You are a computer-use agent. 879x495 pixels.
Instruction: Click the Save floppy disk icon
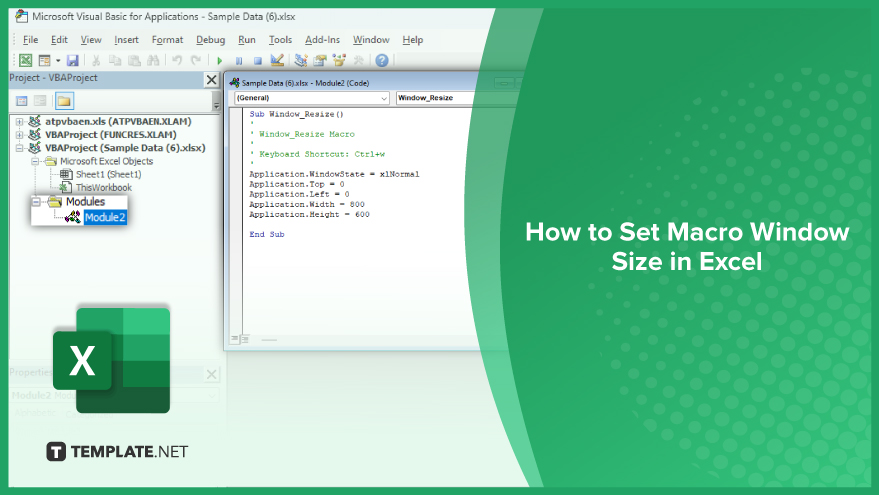[x=72, y=61]
